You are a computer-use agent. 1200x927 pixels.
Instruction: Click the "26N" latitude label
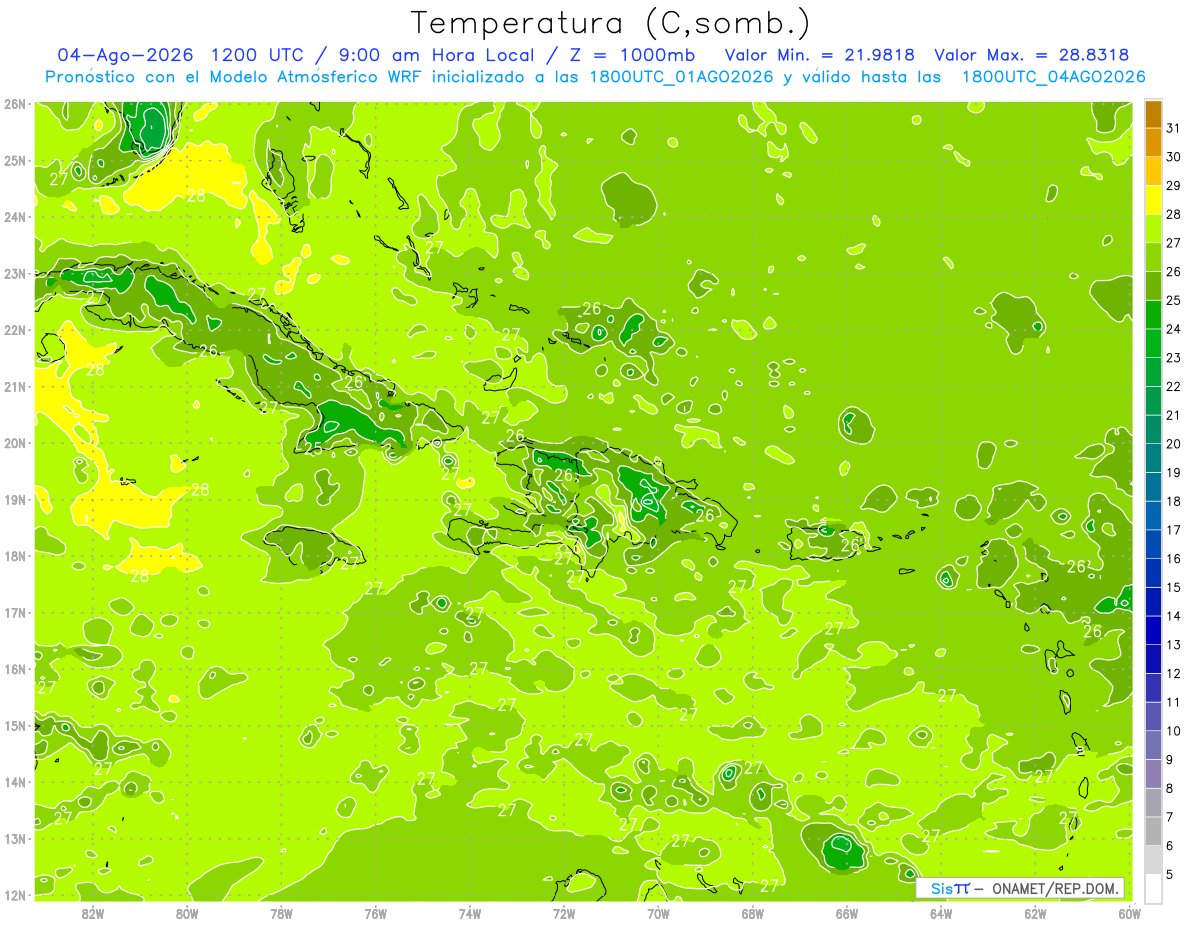[x=15, y=104]
